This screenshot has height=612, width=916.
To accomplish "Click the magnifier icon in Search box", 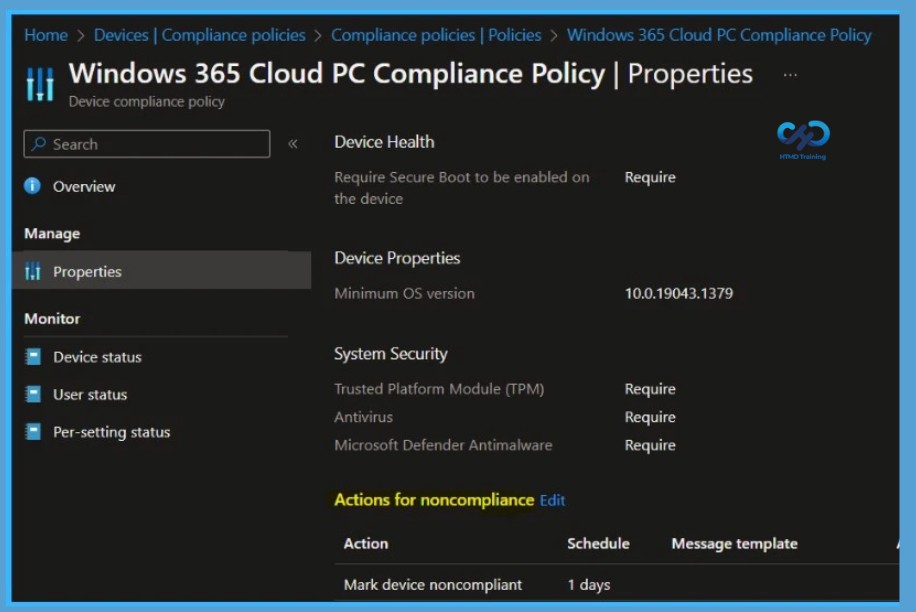I will (x=39, y=144).
